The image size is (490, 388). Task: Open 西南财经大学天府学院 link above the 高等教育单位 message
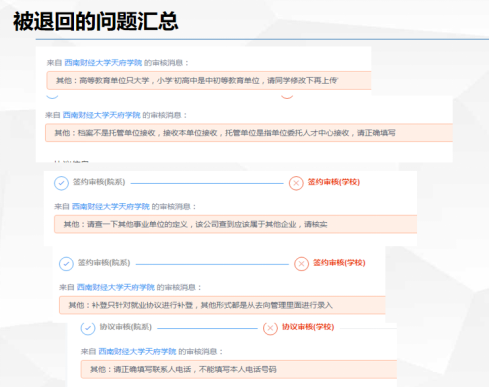click(x=103, y=63)
